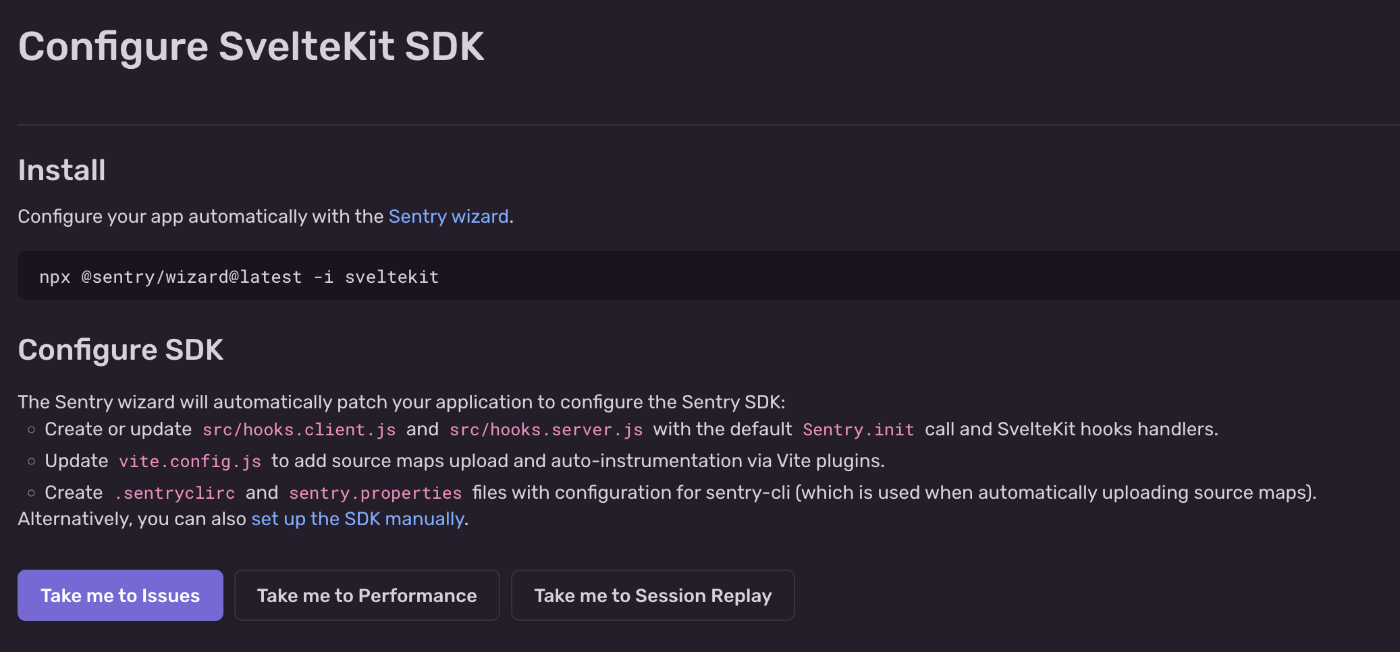This screenshot has width=1400, height=652.
Task: Click the Take me to Issues button
Action: pos(120,595)
